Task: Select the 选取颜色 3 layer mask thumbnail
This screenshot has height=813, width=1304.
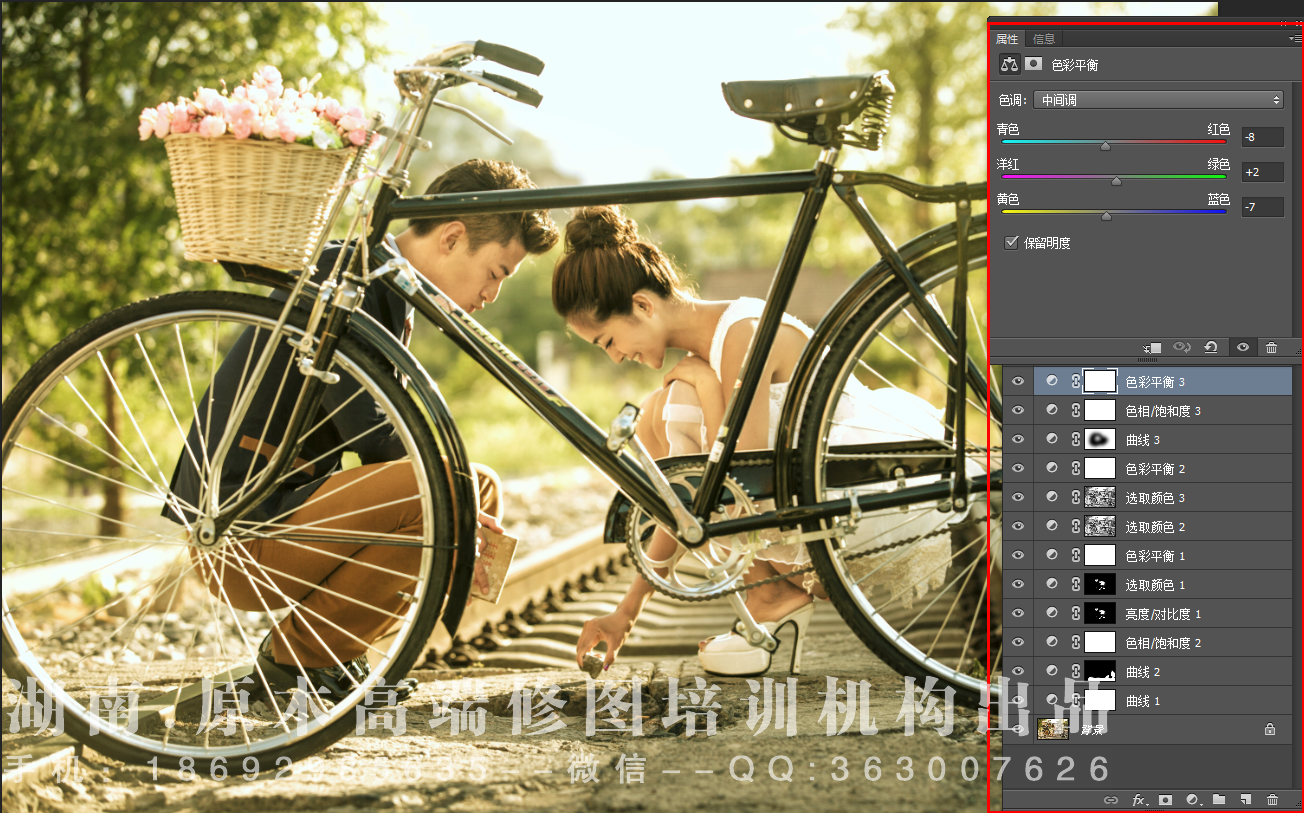Action: click(1100, 497)
